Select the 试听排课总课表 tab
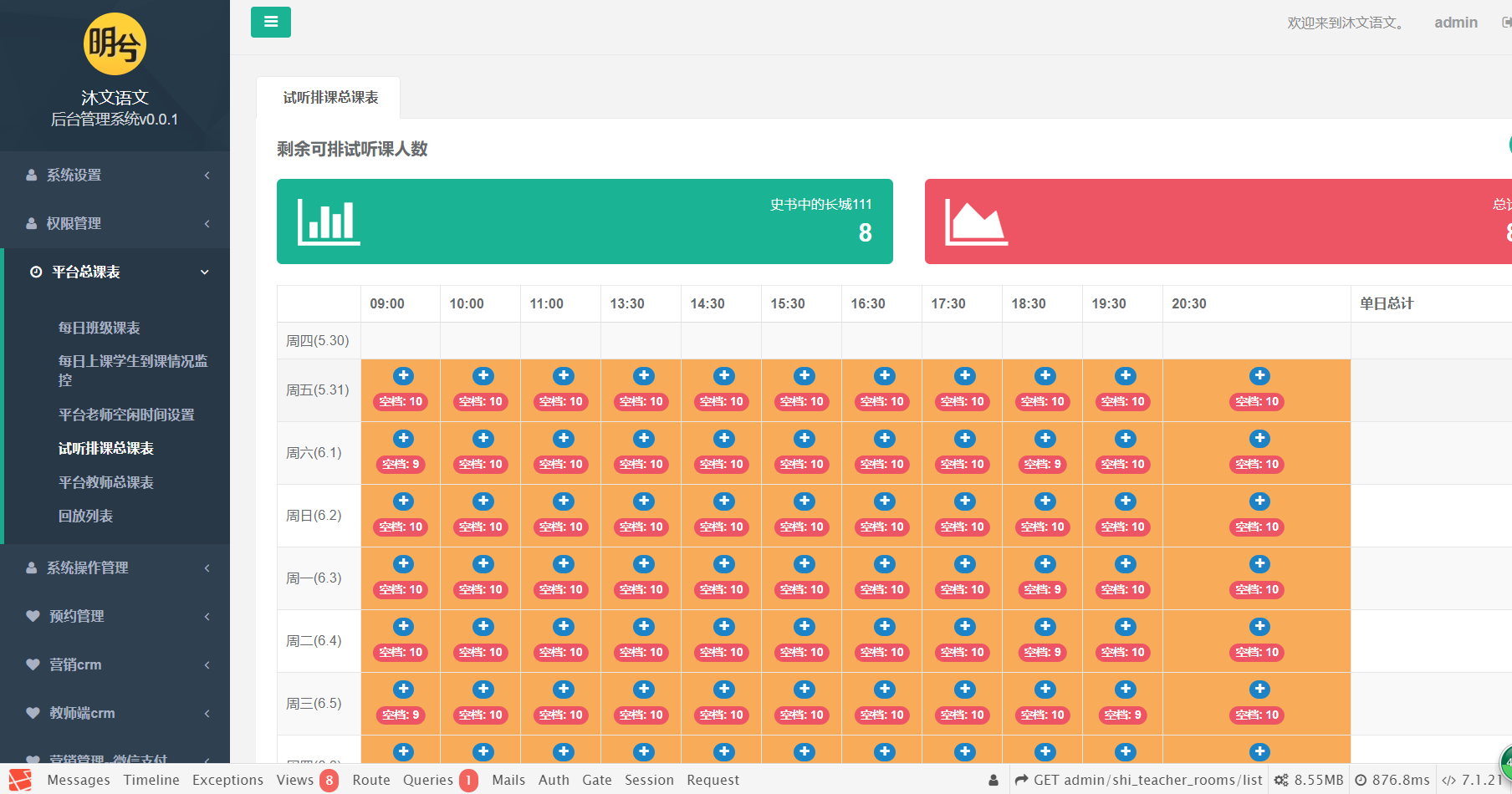1512x794 pixels. coord(329,98)
